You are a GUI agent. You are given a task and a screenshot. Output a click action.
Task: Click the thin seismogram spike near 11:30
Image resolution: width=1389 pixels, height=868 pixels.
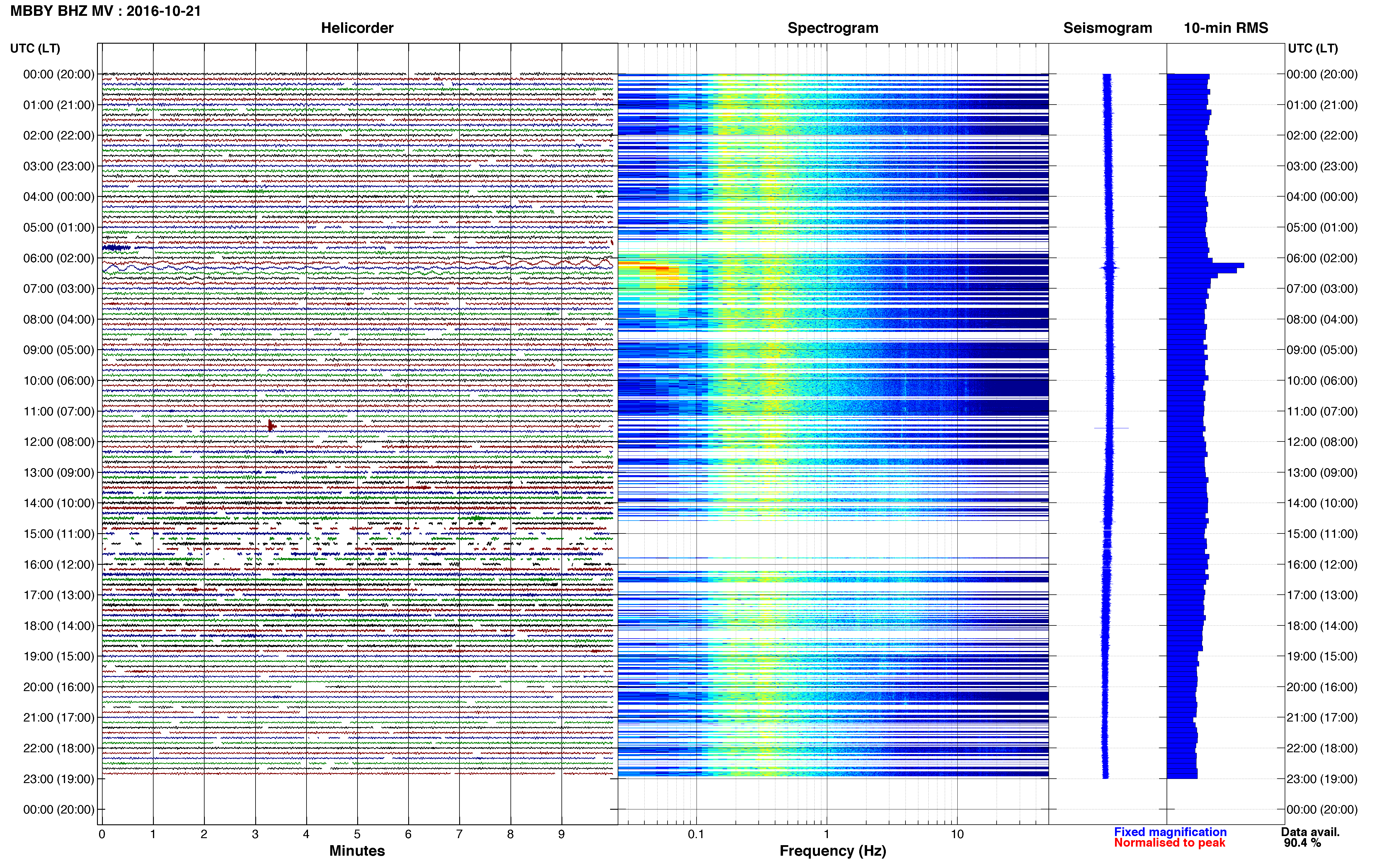pos(1111,428)
